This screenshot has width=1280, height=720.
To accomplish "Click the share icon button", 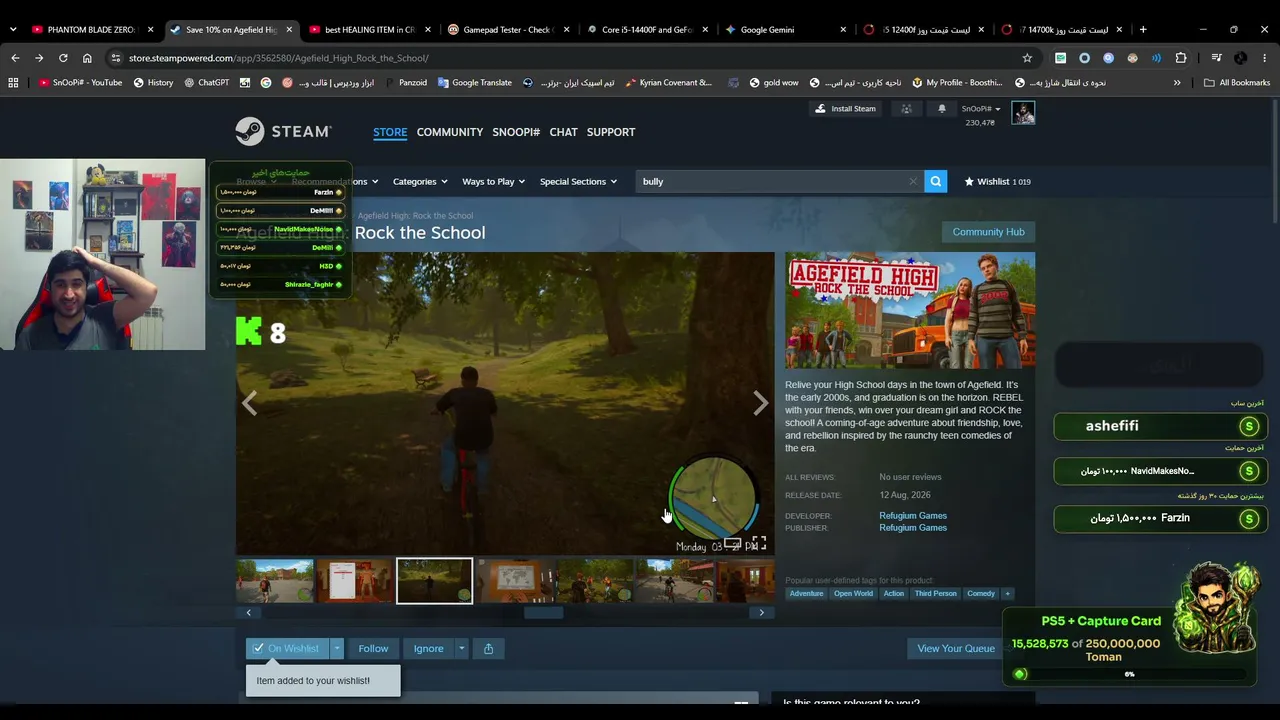I will [488, 648].
